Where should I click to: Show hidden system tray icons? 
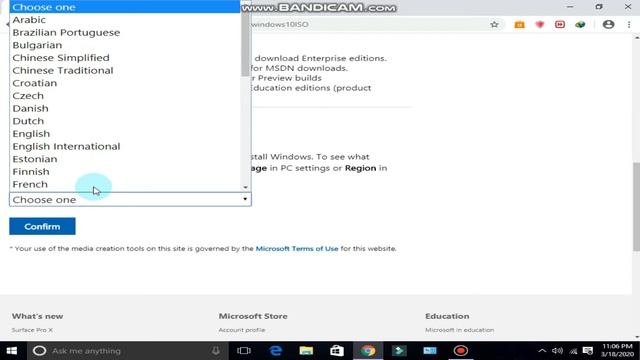[542, 351]
